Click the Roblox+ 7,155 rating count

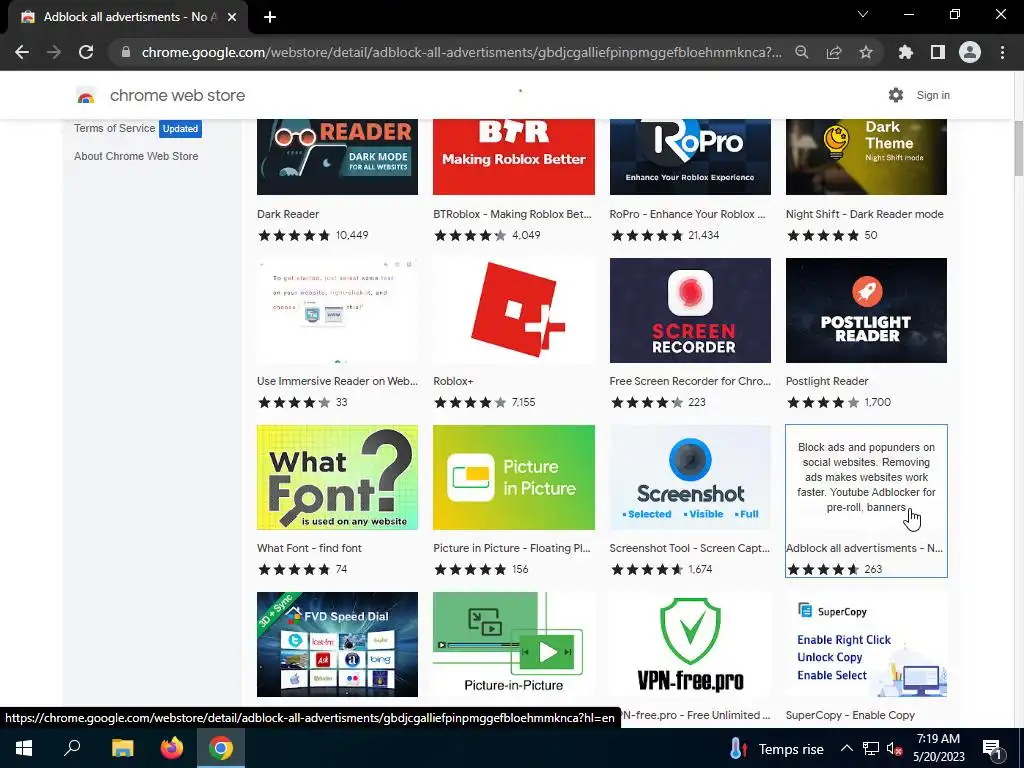click(x=523, y=402)
